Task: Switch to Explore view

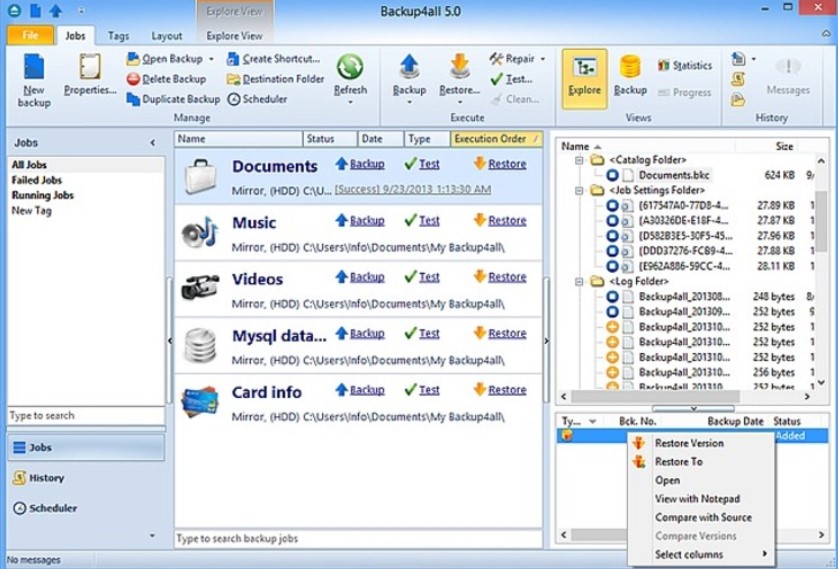Action: (584, 79)
